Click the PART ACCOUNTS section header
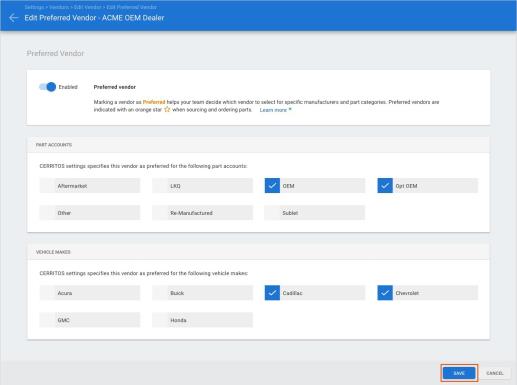Screen dimensions: 517x385 click(54, 145)
